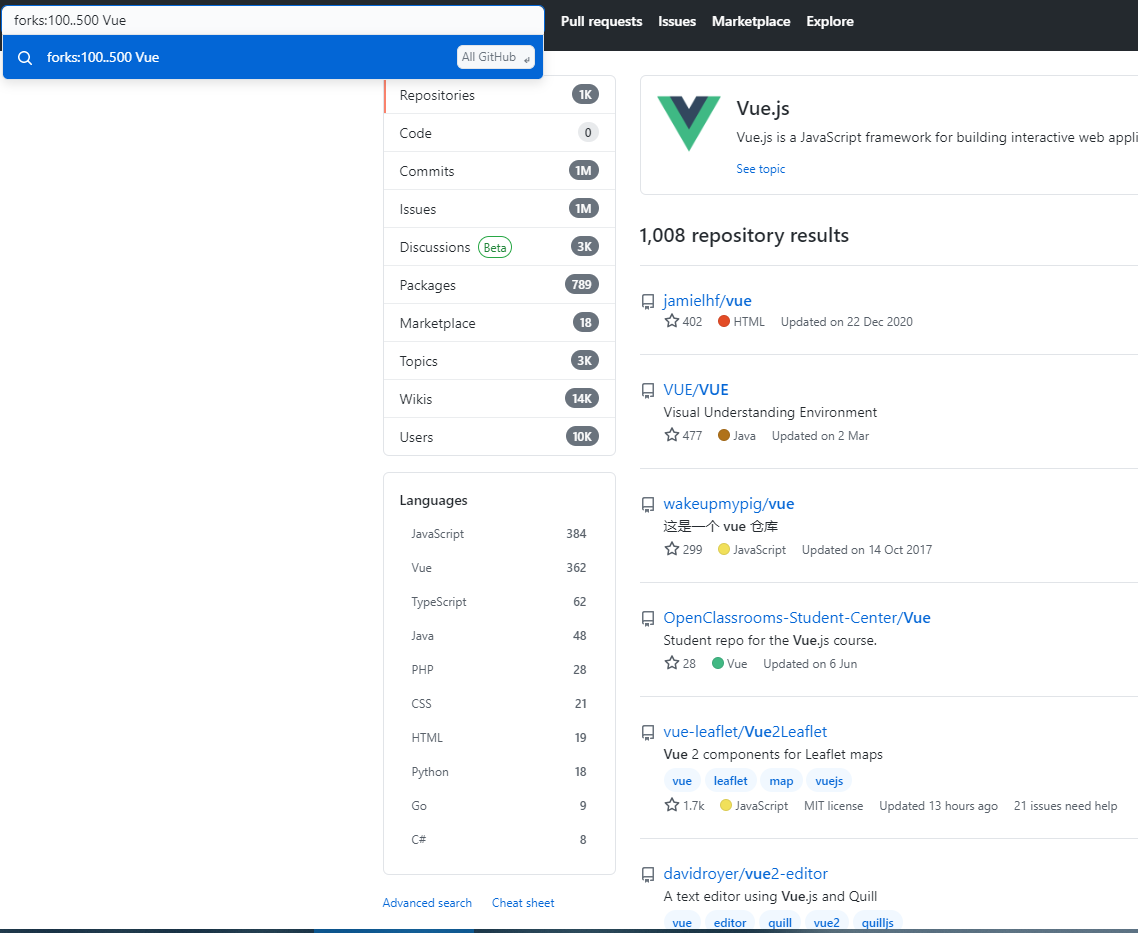Screen dimensions: 1138x933
Task: Click star icon showing 28 stars
Action: 672,662
